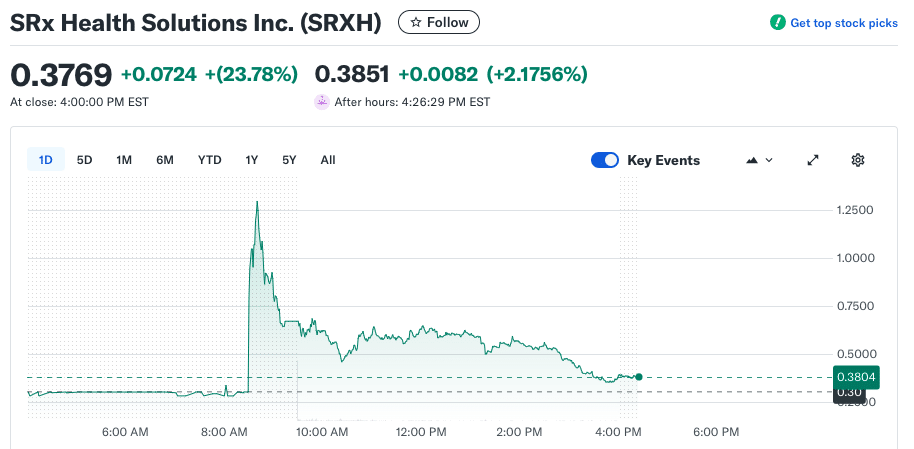Toggle the Key Events switch
The image size is (914, 449).
click(605, 160)
